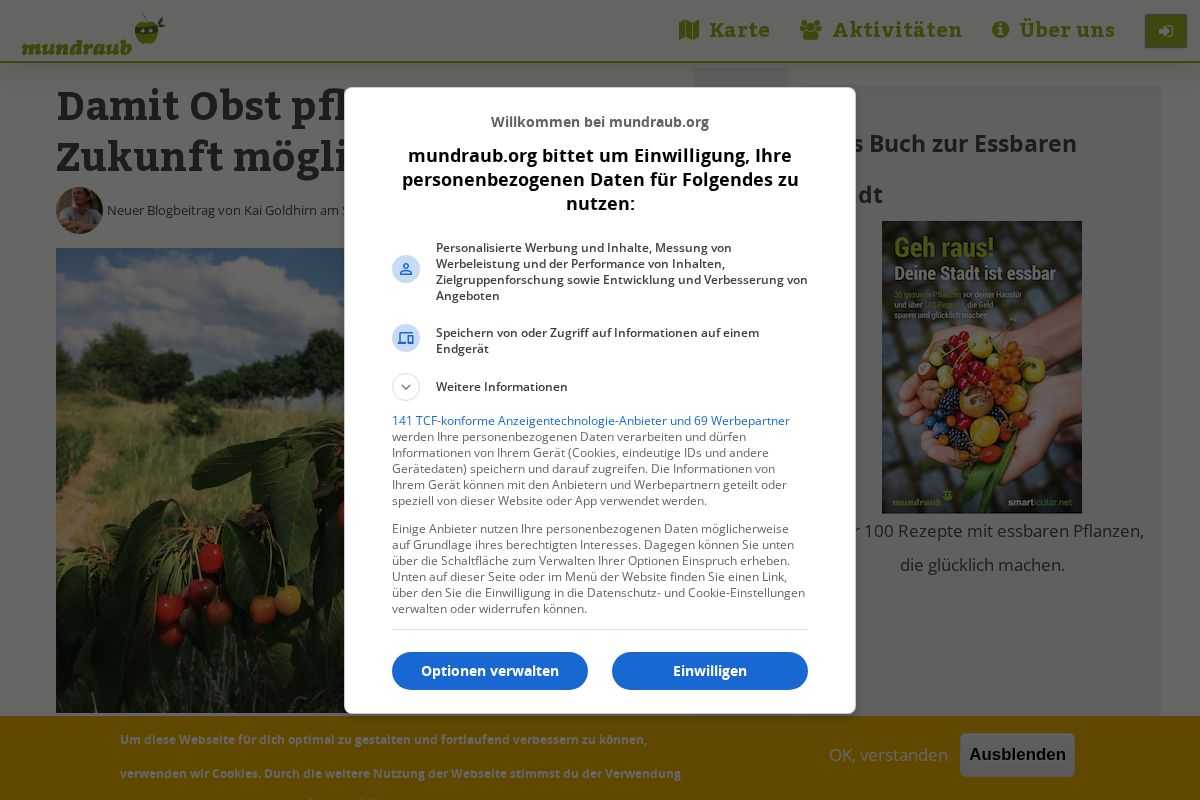The height and width of the screenshot is (800, 1200).
Task: Open the Über uns menu item
Action: click(1053, 30)
